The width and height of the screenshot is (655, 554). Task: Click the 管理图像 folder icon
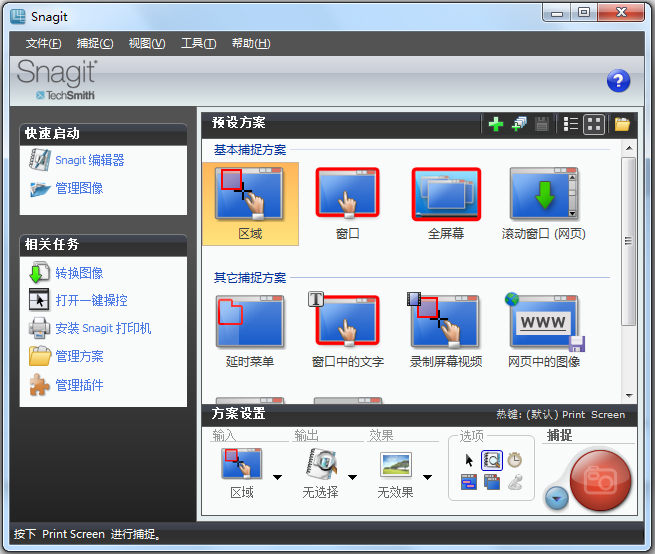tap(40, 189)
